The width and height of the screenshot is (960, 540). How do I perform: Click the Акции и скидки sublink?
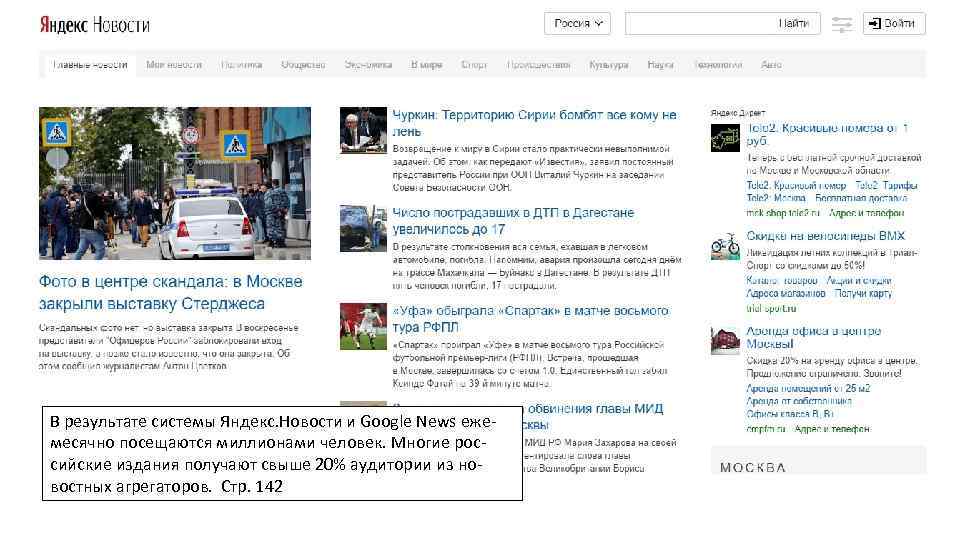859,280
